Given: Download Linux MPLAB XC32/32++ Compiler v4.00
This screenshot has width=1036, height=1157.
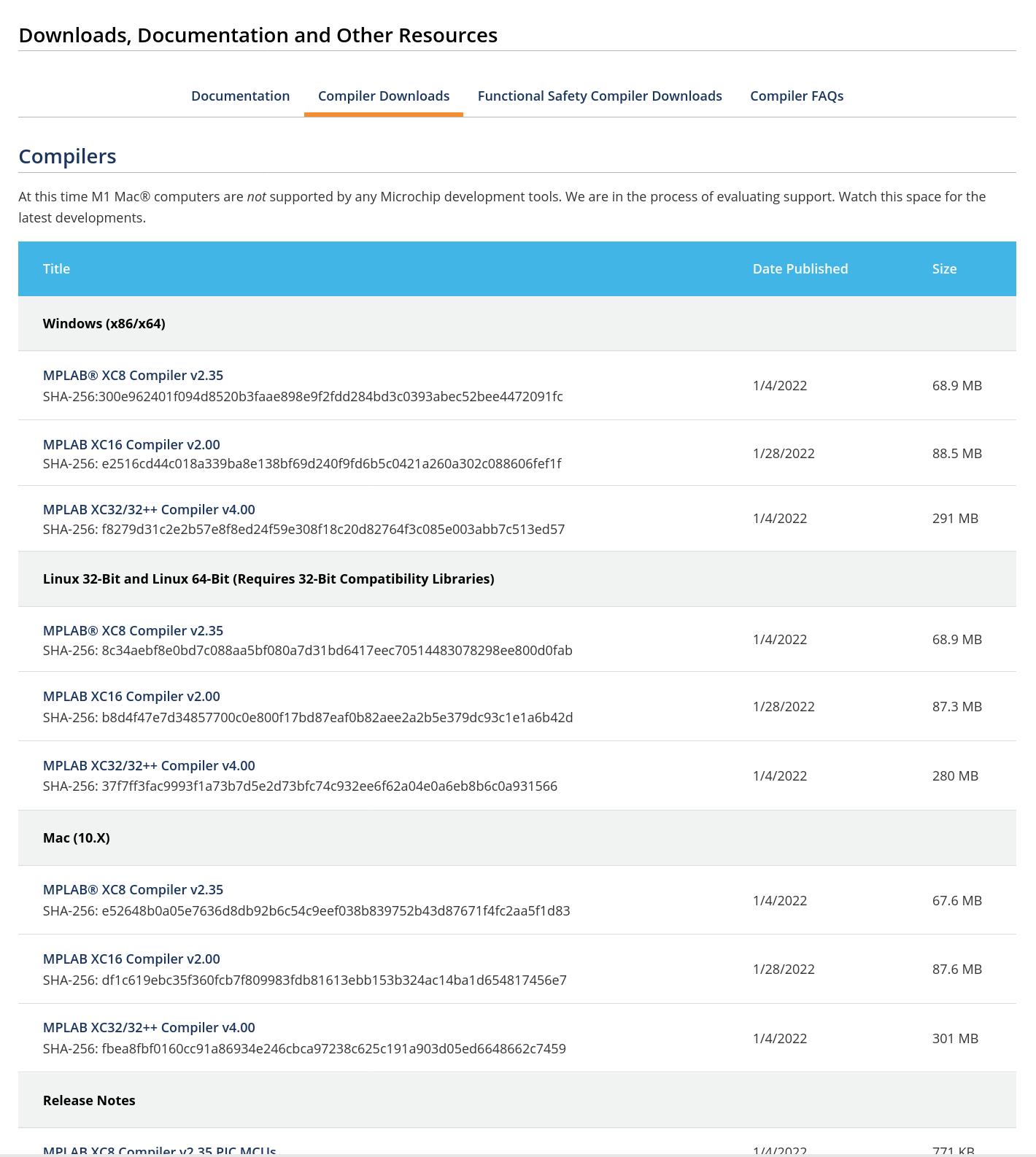Looking at the screenshot, I should click(149, 766).
